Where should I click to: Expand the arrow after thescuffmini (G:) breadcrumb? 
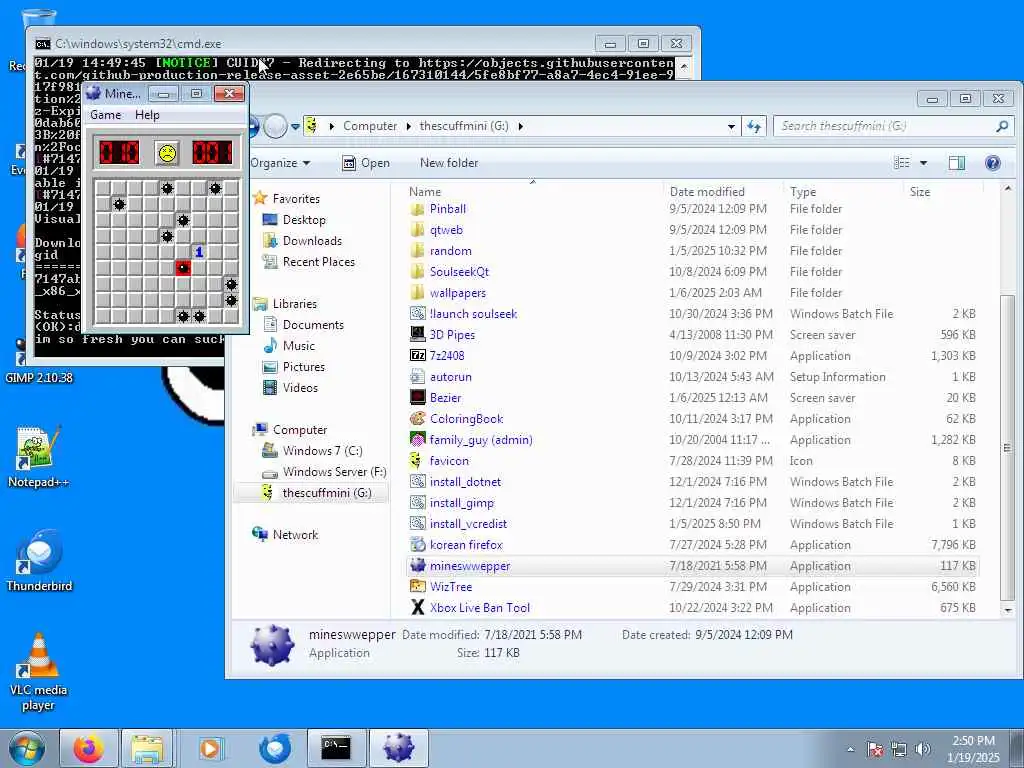coord(520,126)
